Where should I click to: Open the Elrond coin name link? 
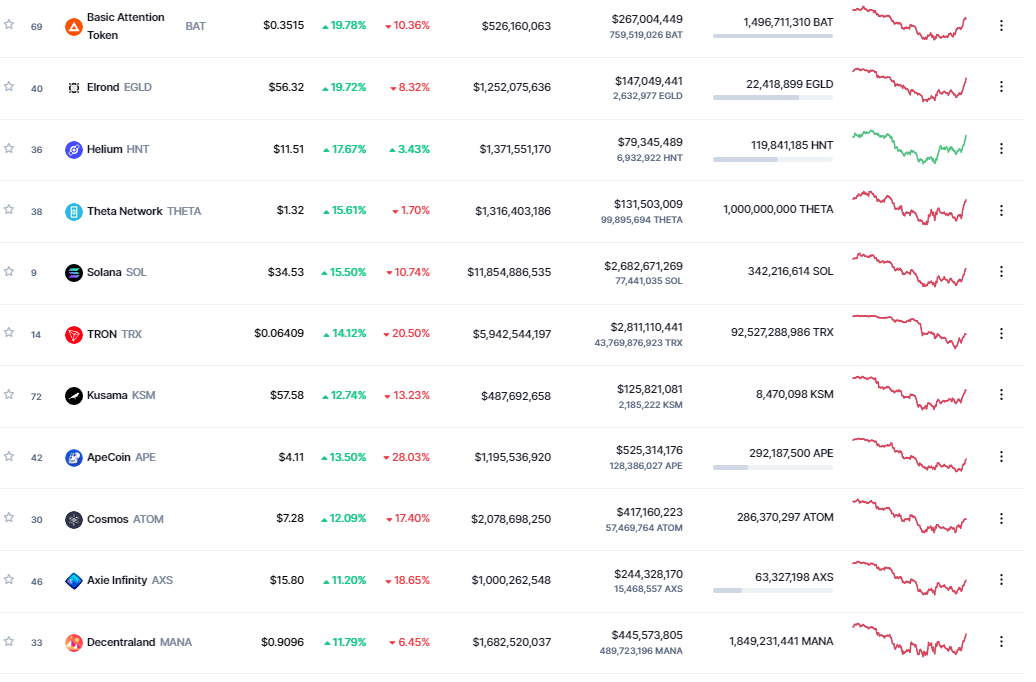[103, 87]
